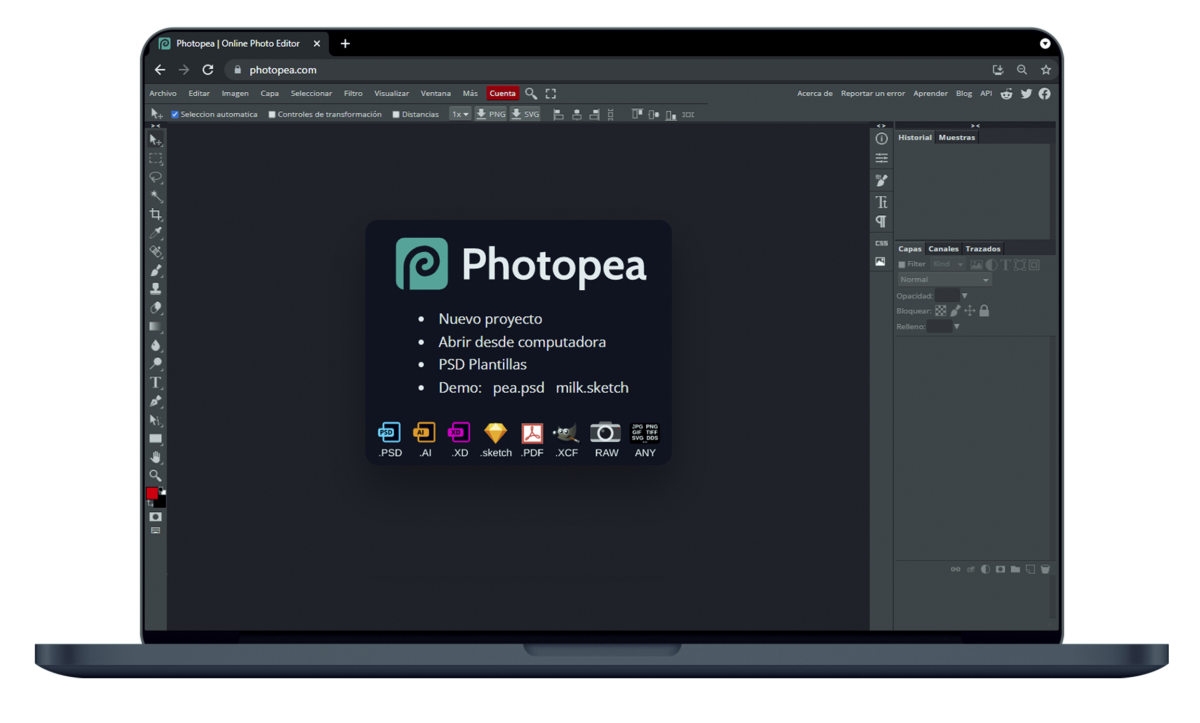Select the Eraser tool

(155, 307)
